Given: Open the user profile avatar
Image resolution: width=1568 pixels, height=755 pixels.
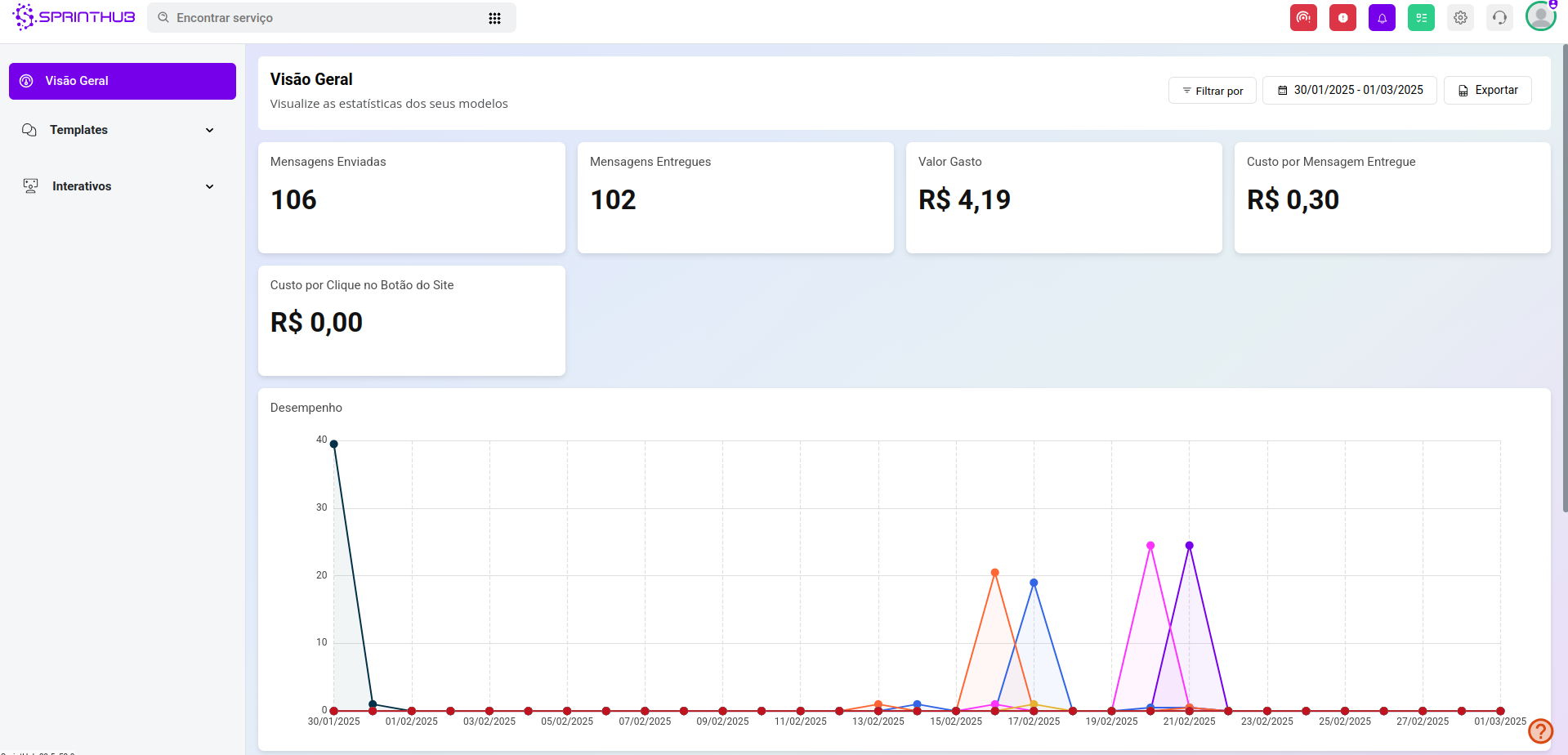Looking at the screenshot, I should pos(1540,16).
